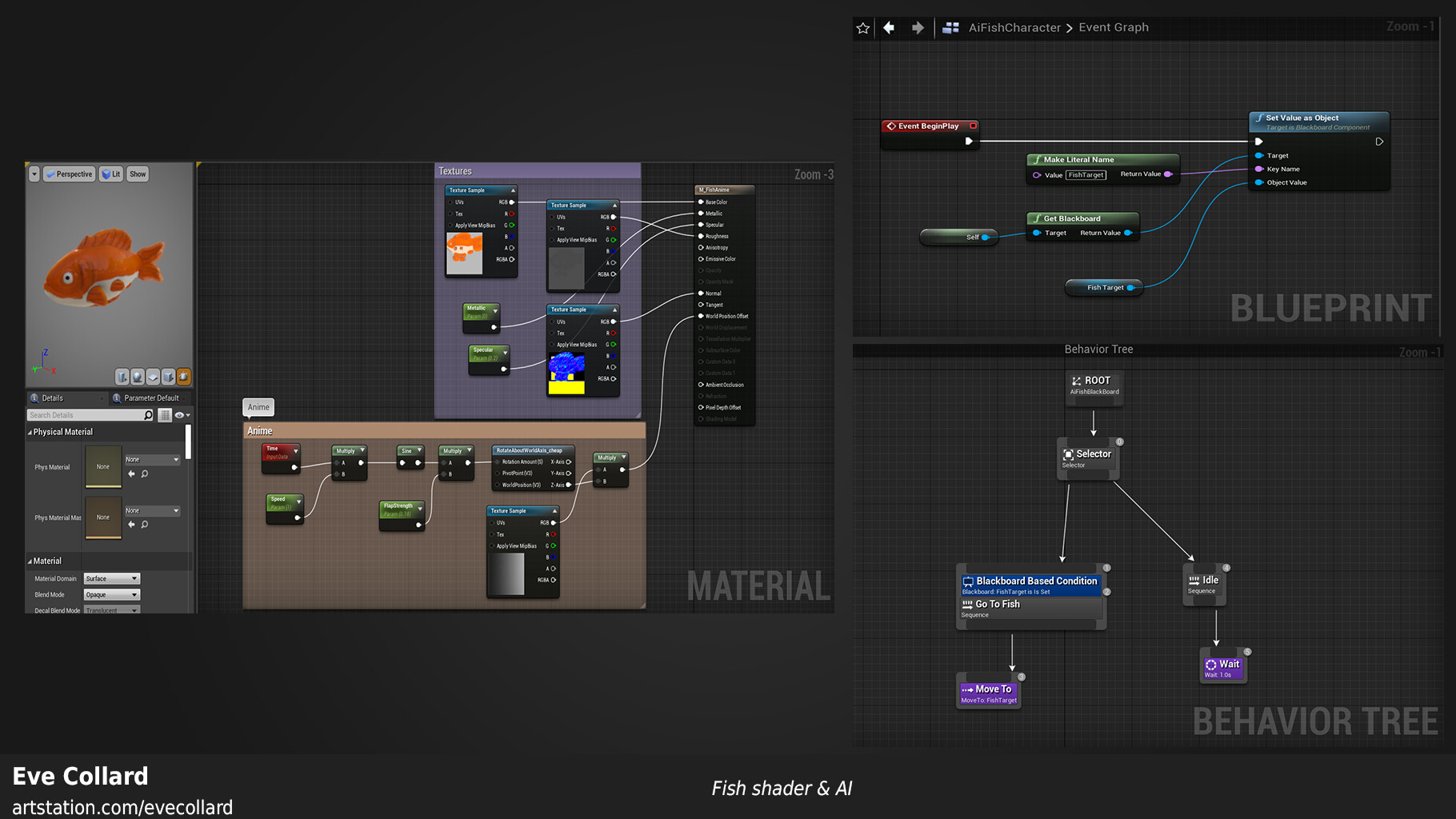Open the details property matrix grid icon
The width and height of the screenshot is (1456, 819).
165,415
